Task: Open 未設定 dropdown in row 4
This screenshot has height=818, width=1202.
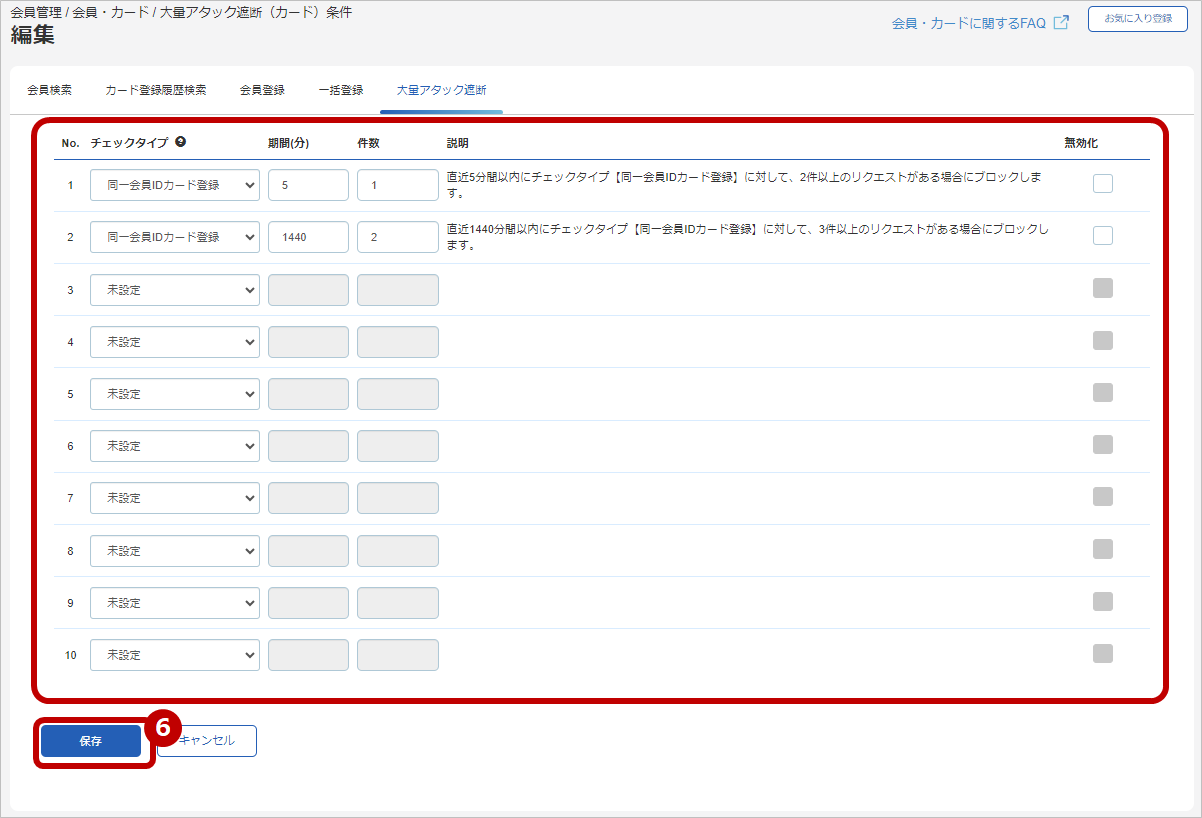Action: coord(175,342)
